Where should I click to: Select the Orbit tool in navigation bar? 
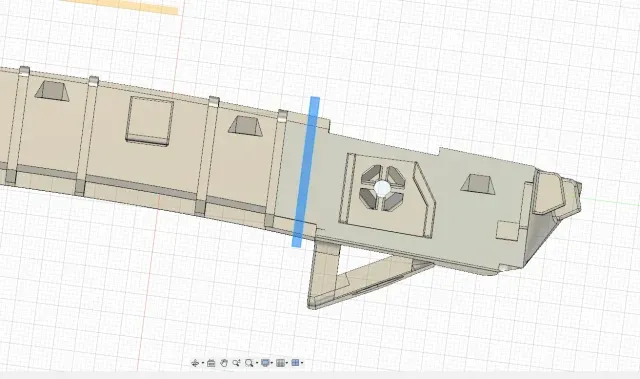pos(195,363)
